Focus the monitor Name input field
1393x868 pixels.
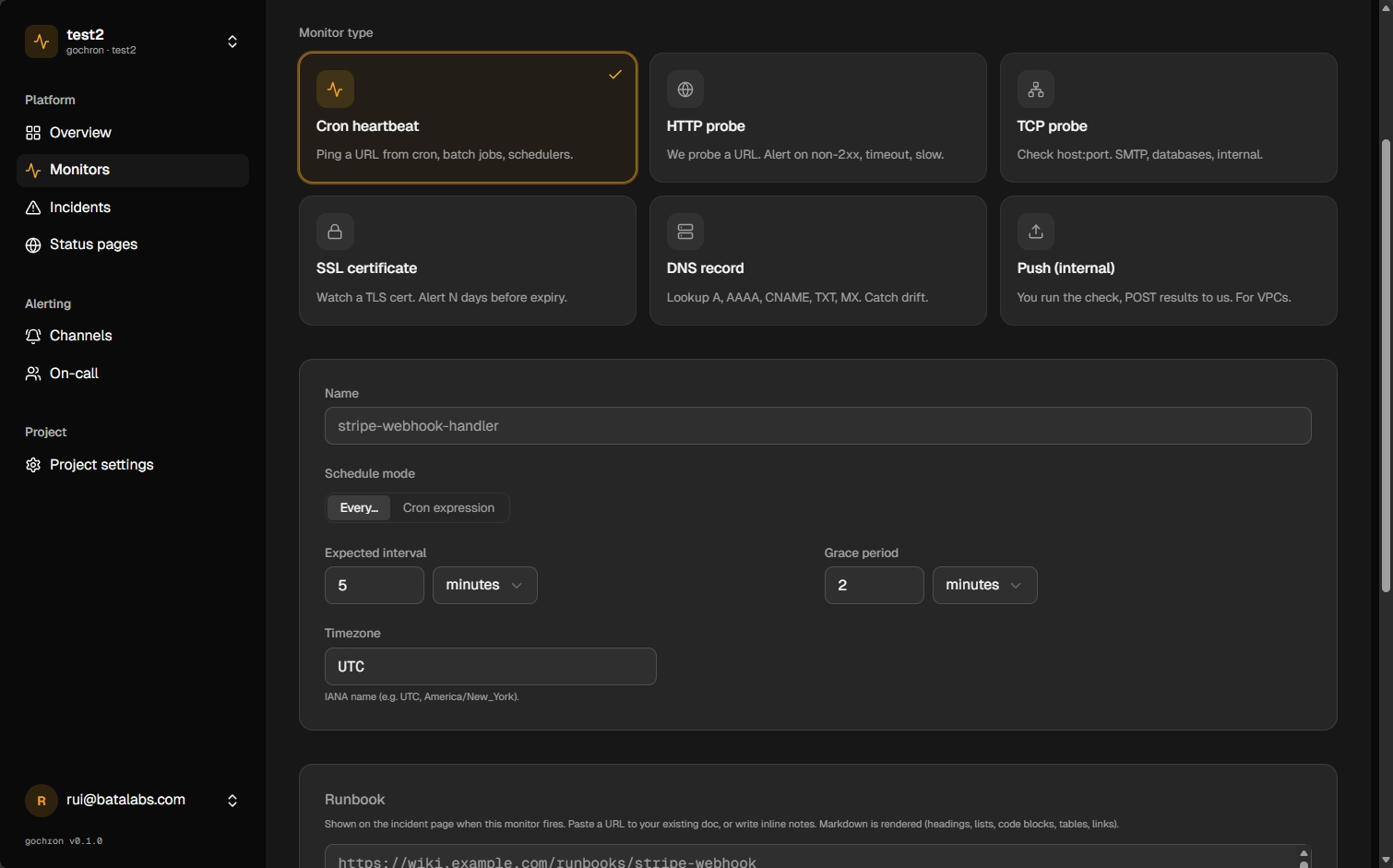(x=818, y=426)
